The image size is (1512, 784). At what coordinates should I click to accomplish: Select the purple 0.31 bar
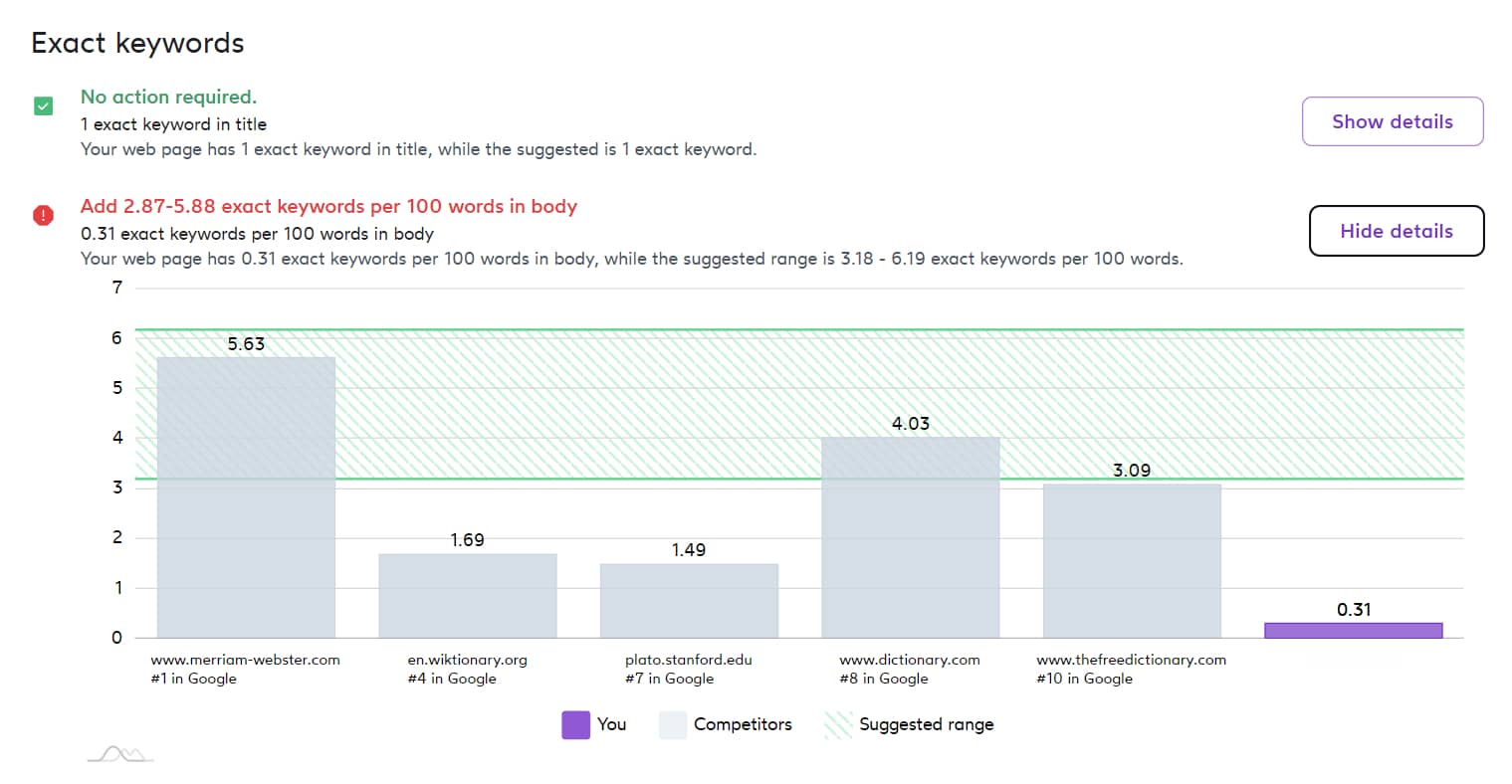[1354, 630]
